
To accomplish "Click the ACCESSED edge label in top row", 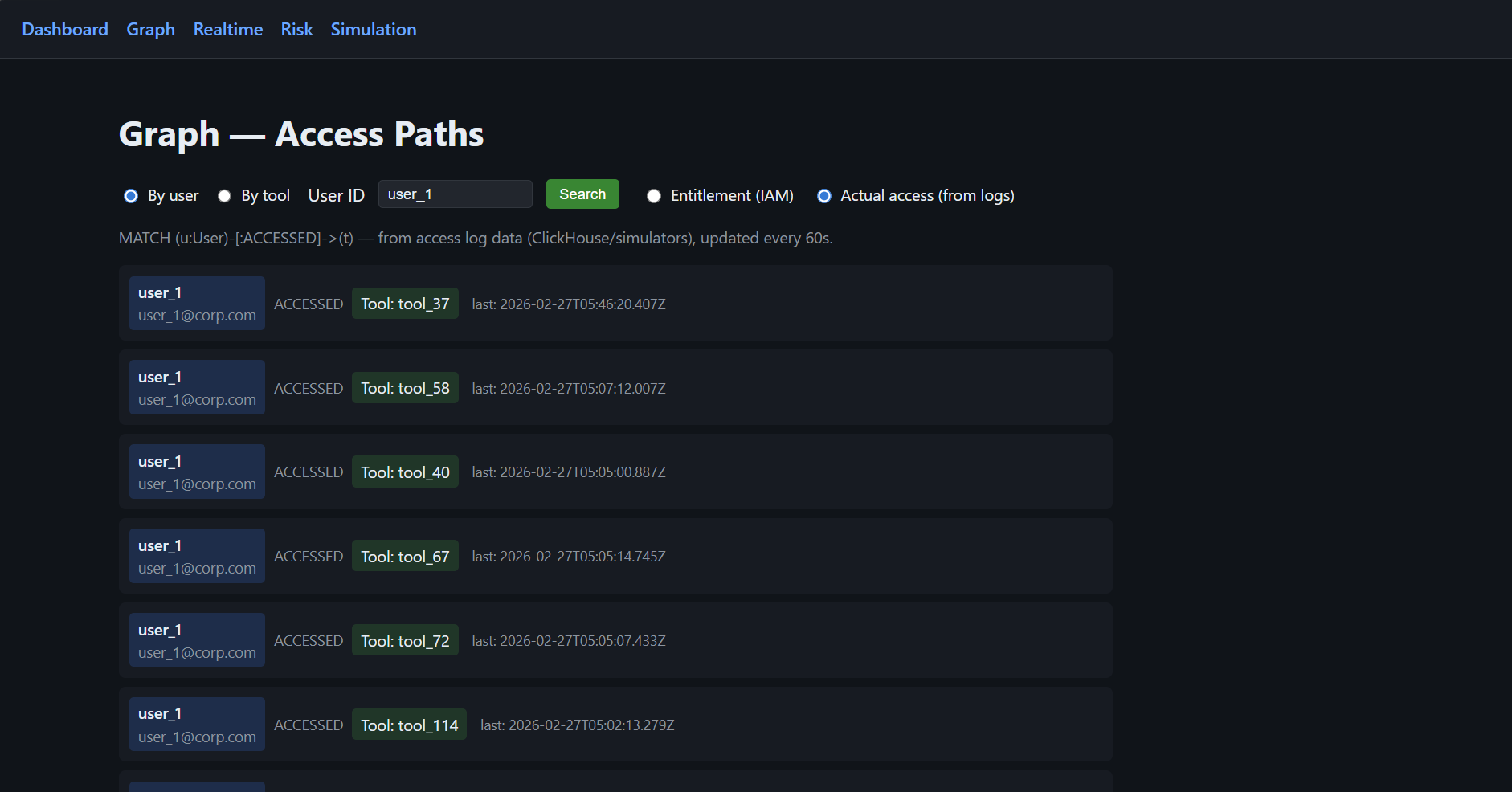I will coord(309,304).
